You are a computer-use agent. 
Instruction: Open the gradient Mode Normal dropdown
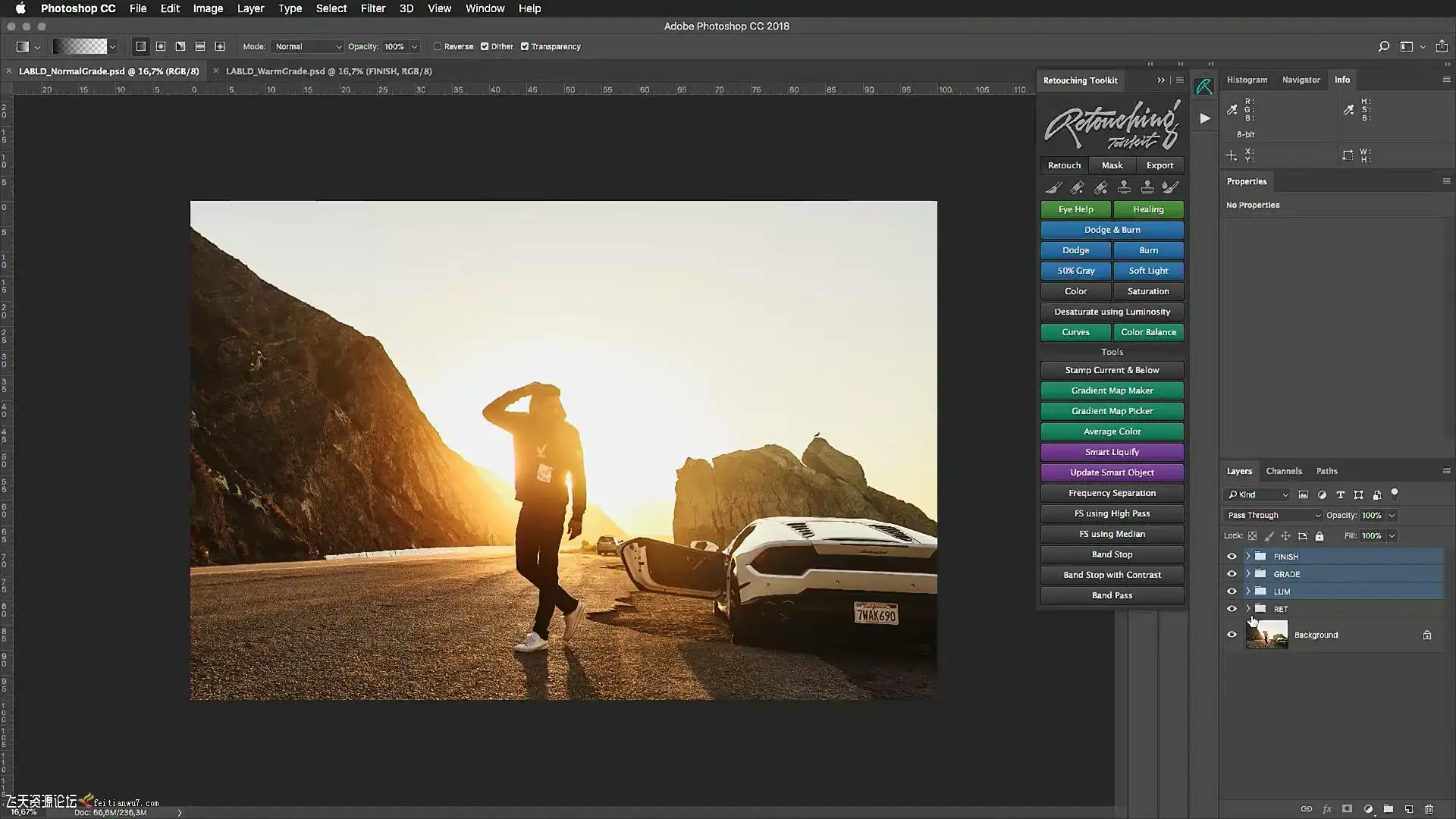[308, 46]
